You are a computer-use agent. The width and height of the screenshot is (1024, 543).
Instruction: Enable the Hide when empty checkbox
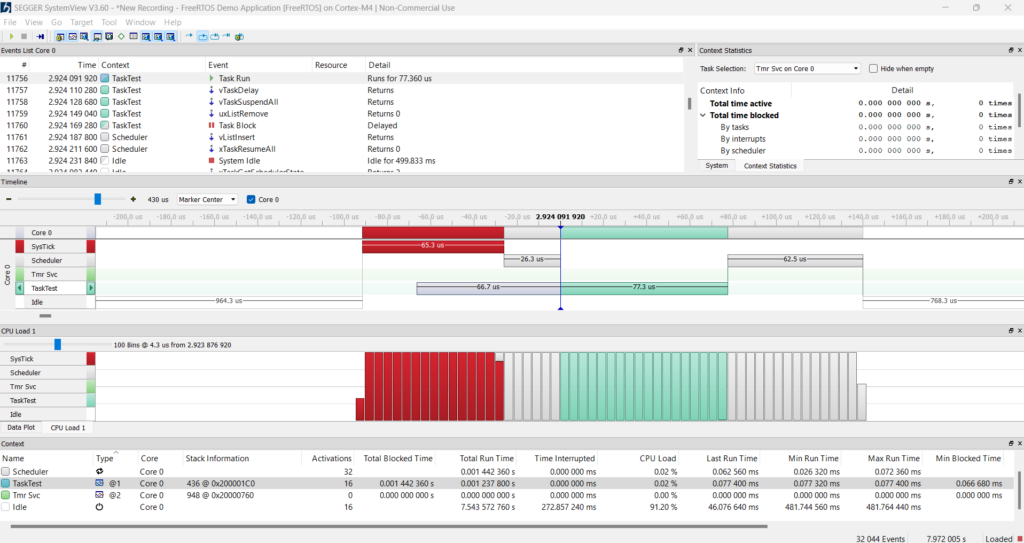(873, 69)
